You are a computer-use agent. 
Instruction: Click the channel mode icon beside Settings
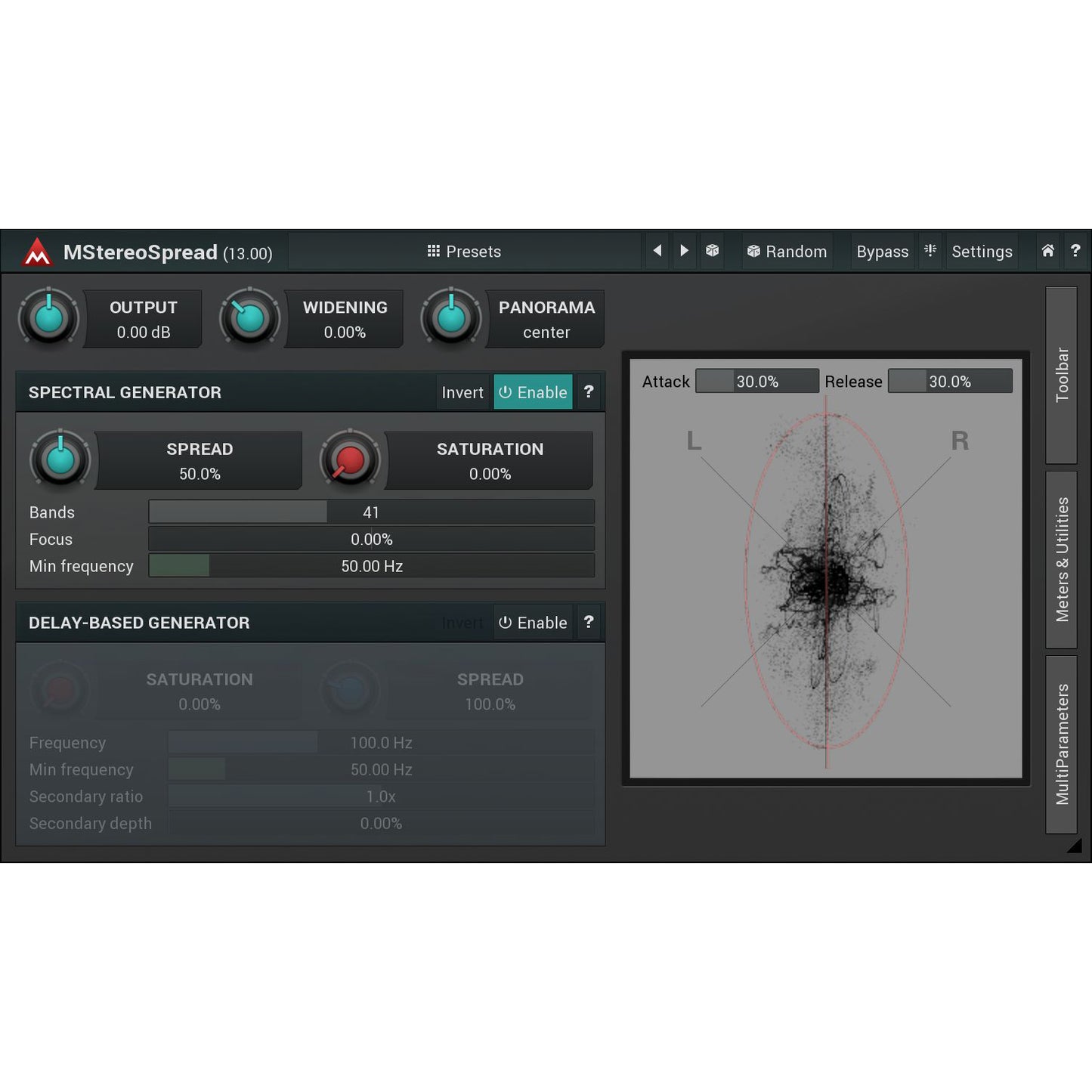[x=930, y=251]
